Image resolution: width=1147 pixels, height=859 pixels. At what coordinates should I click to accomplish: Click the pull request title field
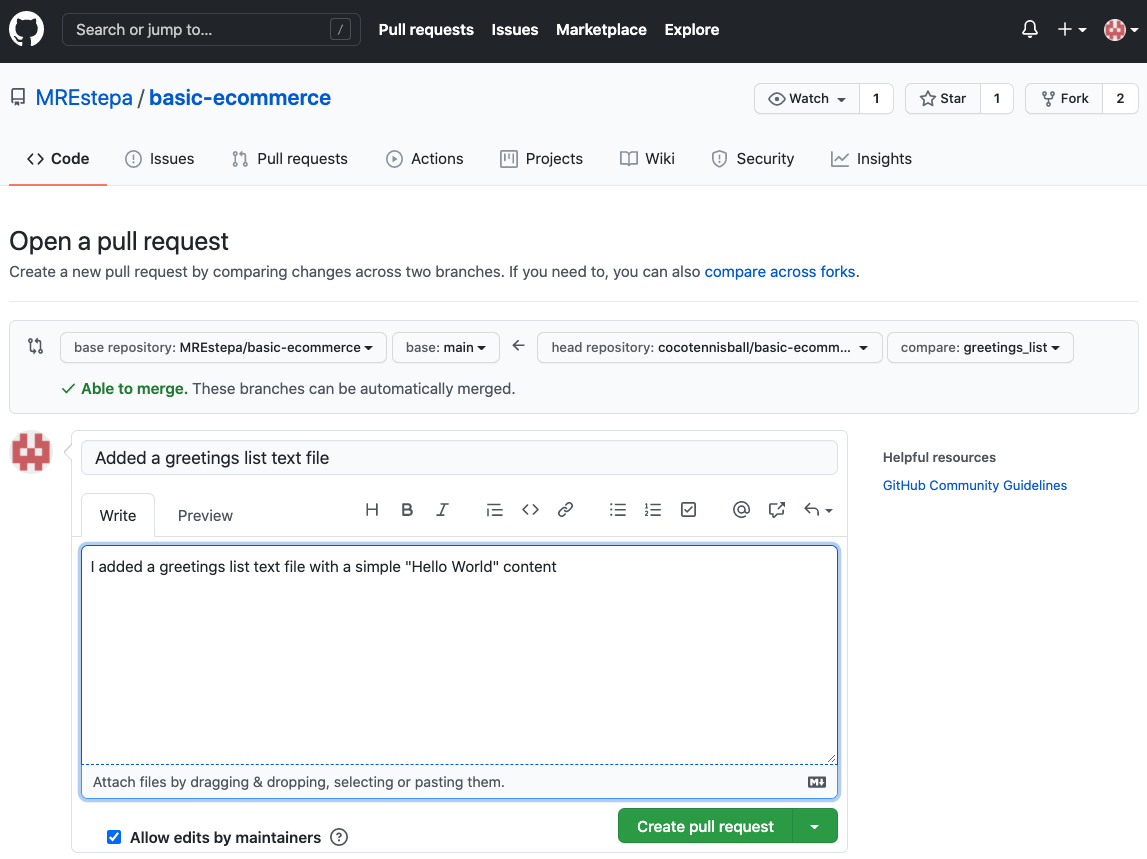pyautogui.click(x=459, y=458)
